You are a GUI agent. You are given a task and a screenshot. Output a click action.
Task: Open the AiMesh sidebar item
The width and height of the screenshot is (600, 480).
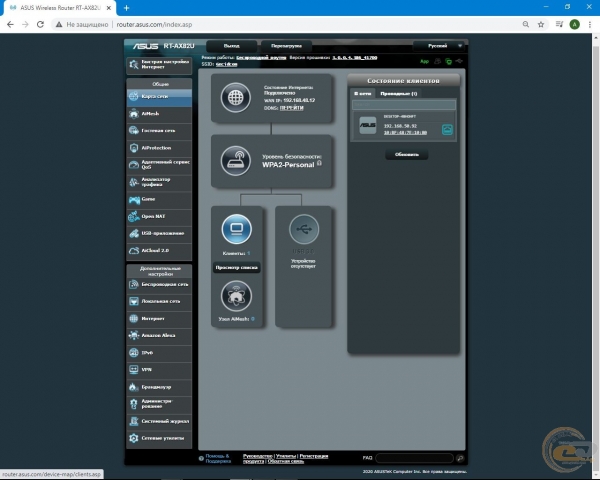[x=159, y=114]
